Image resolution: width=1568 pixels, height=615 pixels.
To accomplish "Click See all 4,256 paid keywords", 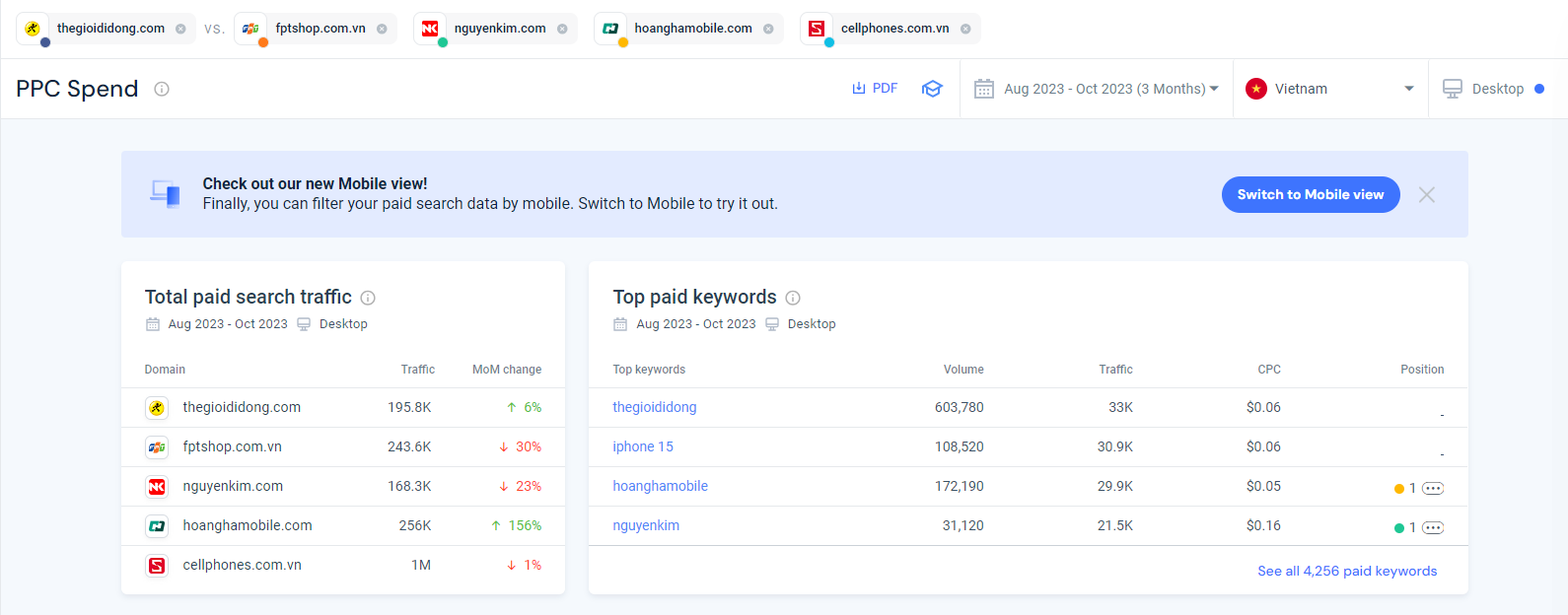I will point(1347,571).
